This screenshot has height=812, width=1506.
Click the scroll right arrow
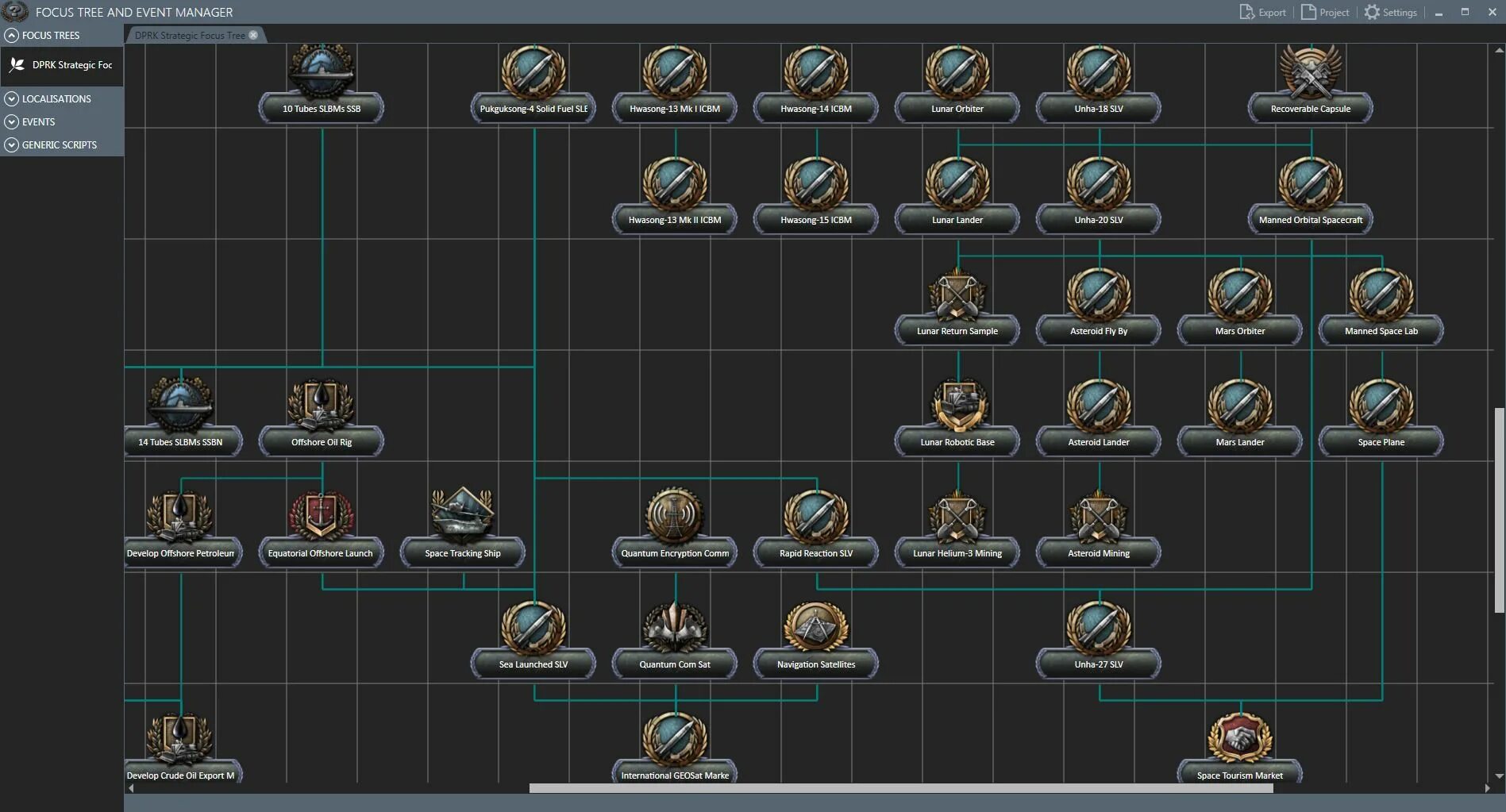click(x=1487, y=788)
